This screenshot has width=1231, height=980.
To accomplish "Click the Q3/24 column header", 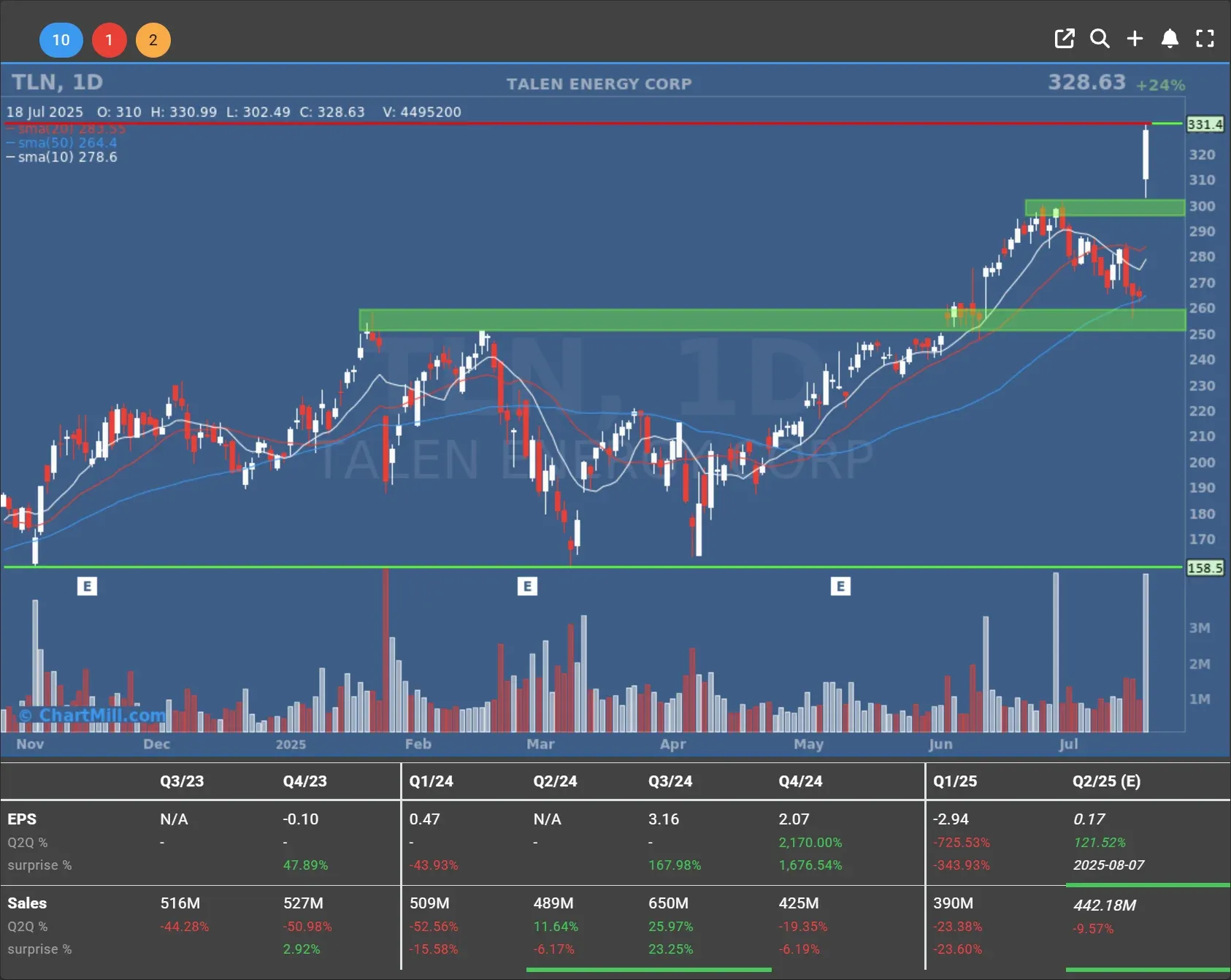I will pos(670,781).
